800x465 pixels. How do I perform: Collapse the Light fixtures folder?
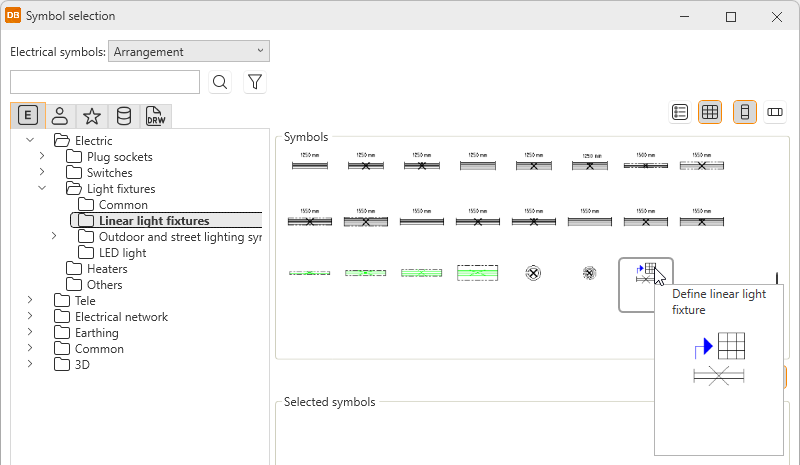tap(42, 188)
